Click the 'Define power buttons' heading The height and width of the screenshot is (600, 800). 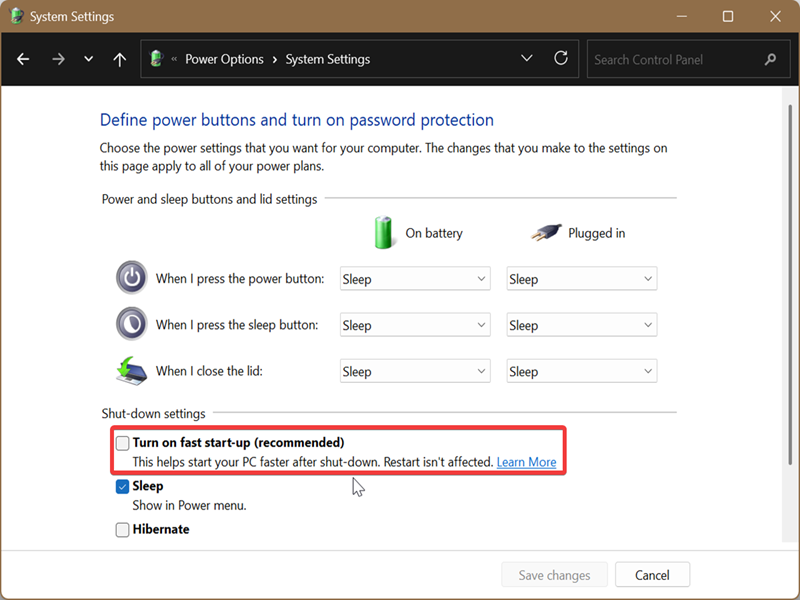pyautogui.click(x=296, y=120)
